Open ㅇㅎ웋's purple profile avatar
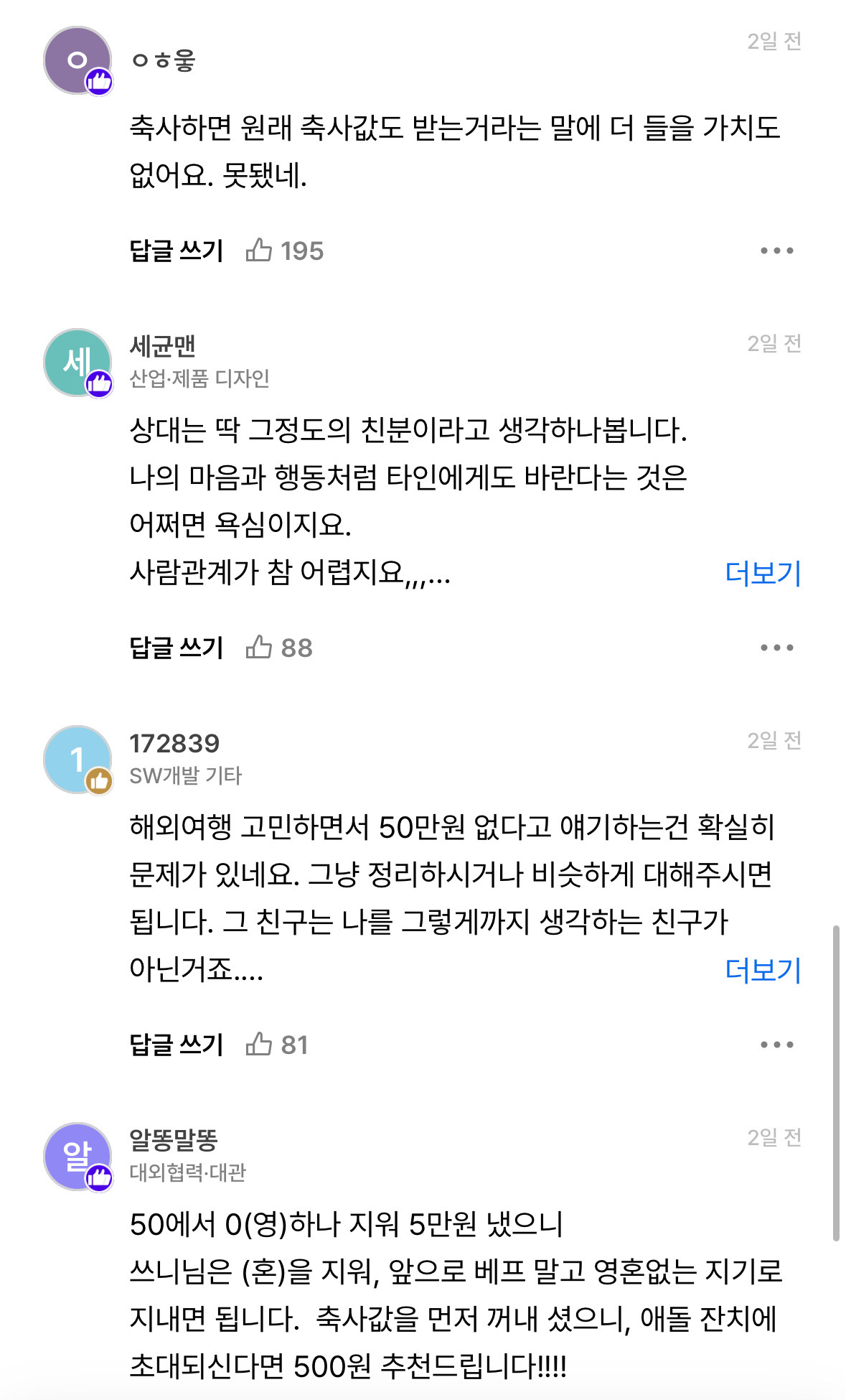The width and height of the screenshot is (846, 1400). (77, 60)
